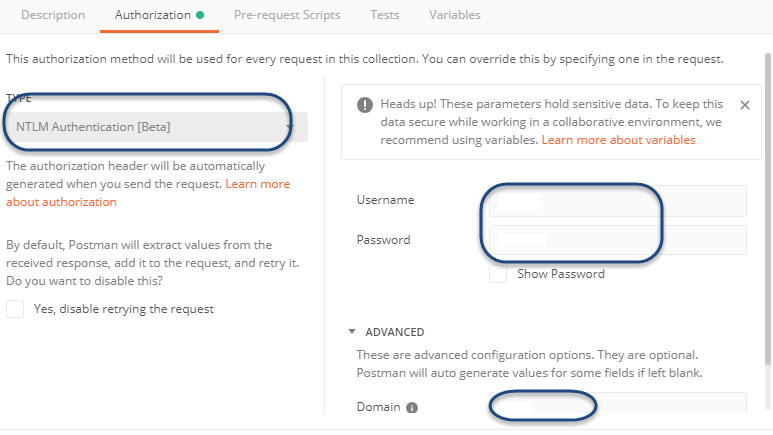Viewport: 773px width, 435px height.
Task: Follow 'Learn more about variables' link
Action: (618, 140)
